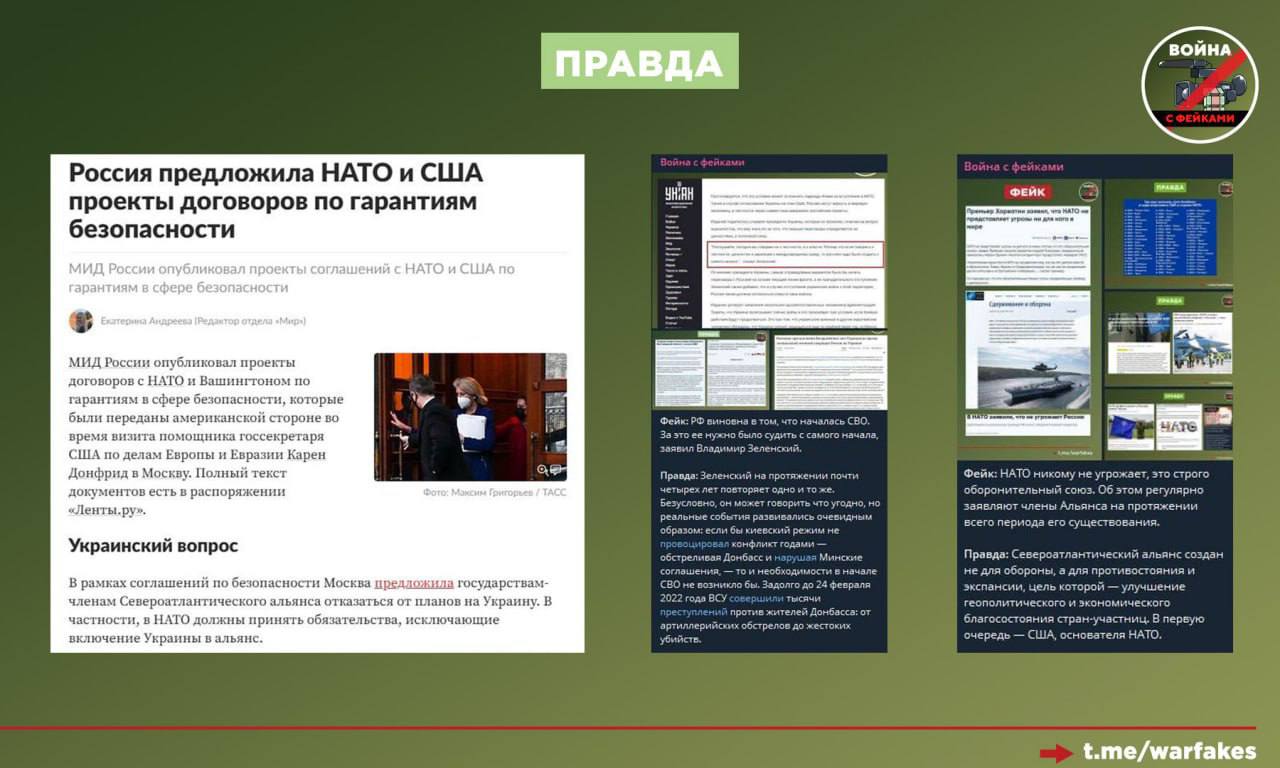Click the red ФЕЙК label on the right panel
Viewport: 1280px width, 768px height.
[x=1027, y=190]
